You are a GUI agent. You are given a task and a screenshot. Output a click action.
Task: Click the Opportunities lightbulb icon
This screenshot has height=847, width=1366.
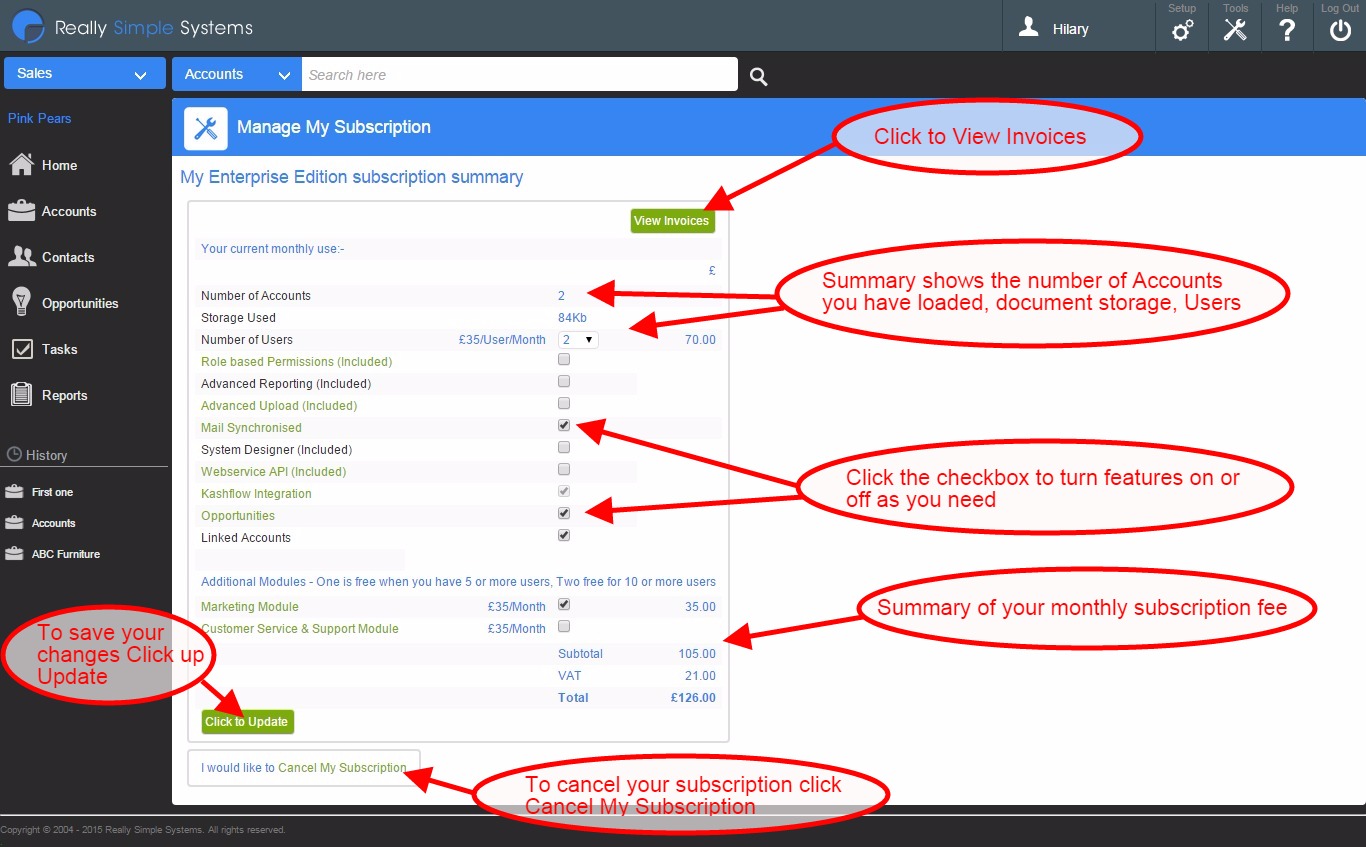tap(21, 302)
